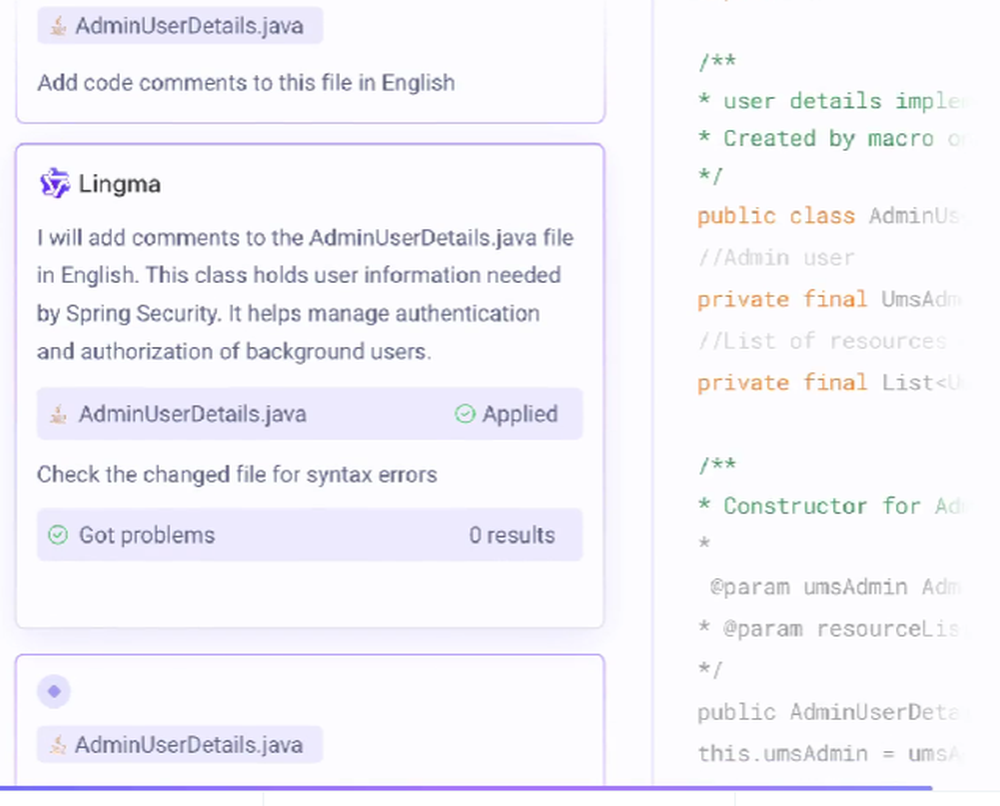Expand the Got problems results row
The image size is (1000, 806).
tap(310, 534)
